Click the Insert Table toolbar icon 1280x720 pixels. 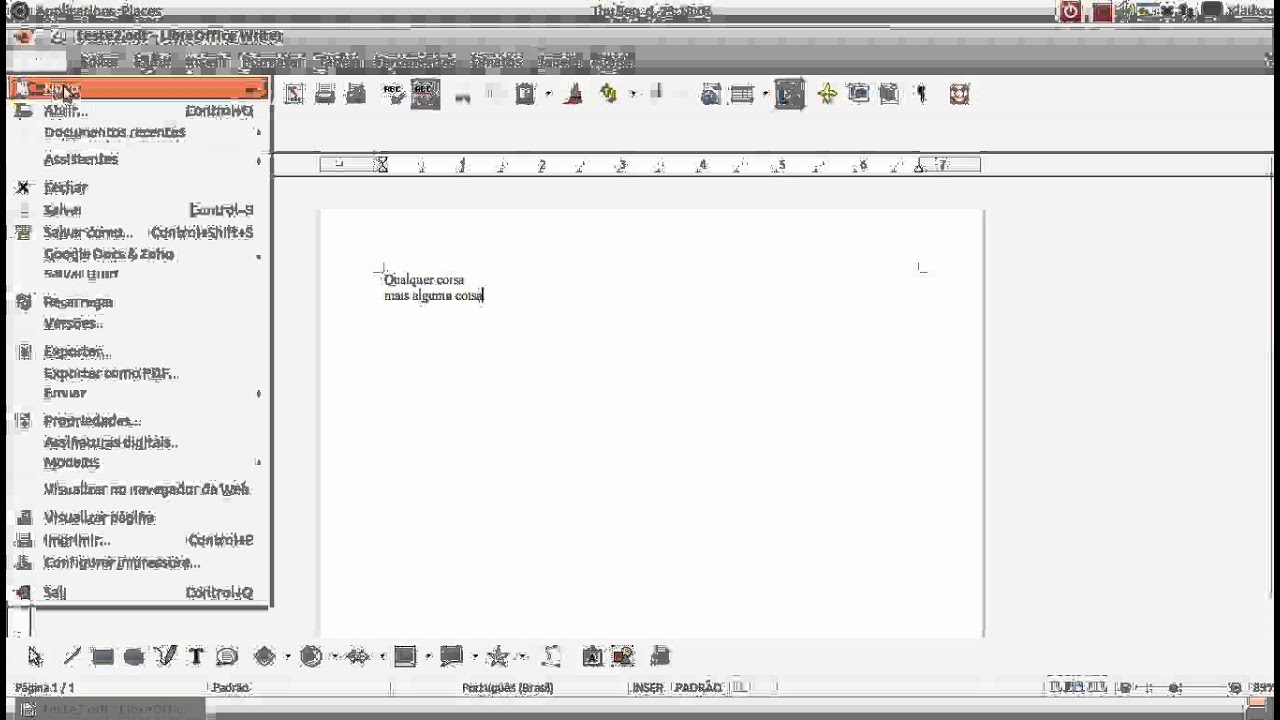(742, 94)
